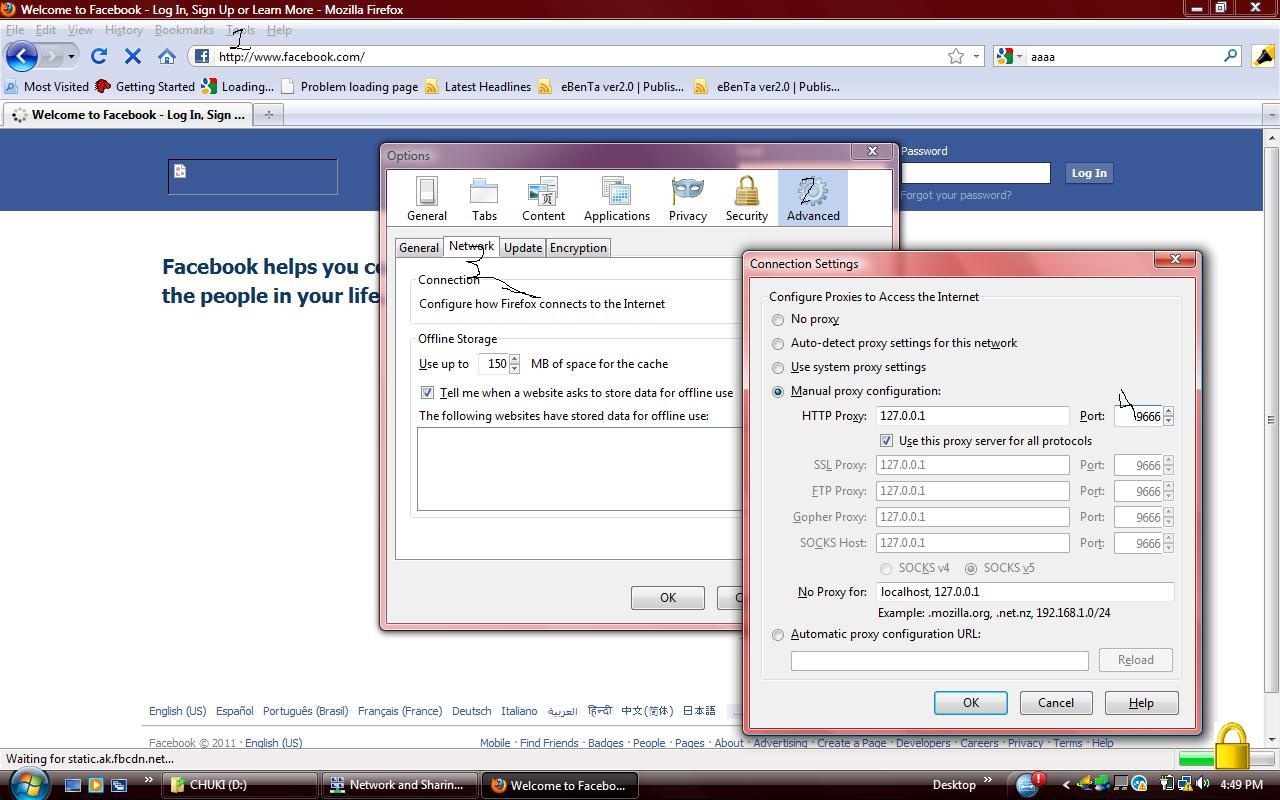Open the search engine dropdown arrow
Image resolution: width=1280 pixels, height=800 pixels.
[1019, 56]
